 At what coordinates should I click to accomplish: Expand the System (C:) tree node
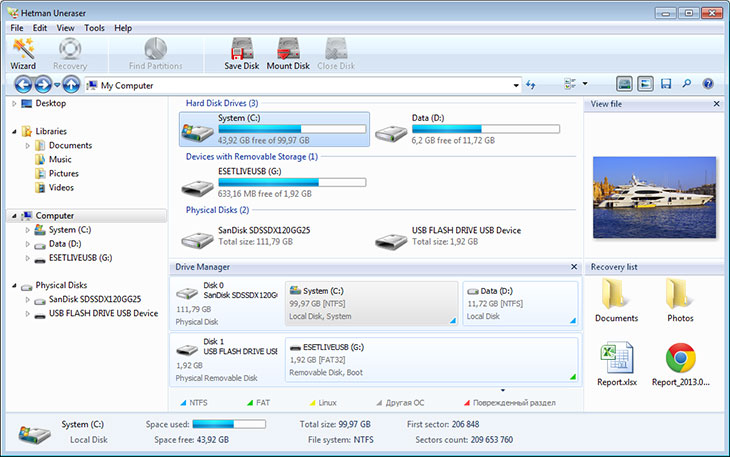[27, 230]
